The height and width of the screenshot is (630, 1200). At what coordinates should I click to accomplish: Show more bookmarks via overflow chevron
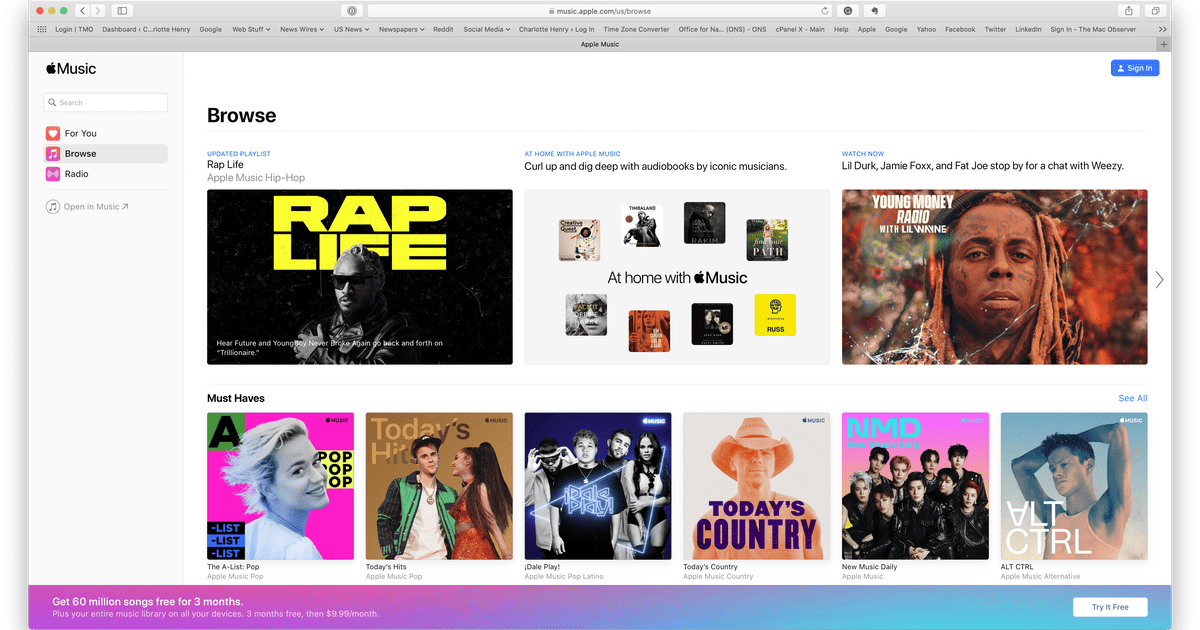1162,29
